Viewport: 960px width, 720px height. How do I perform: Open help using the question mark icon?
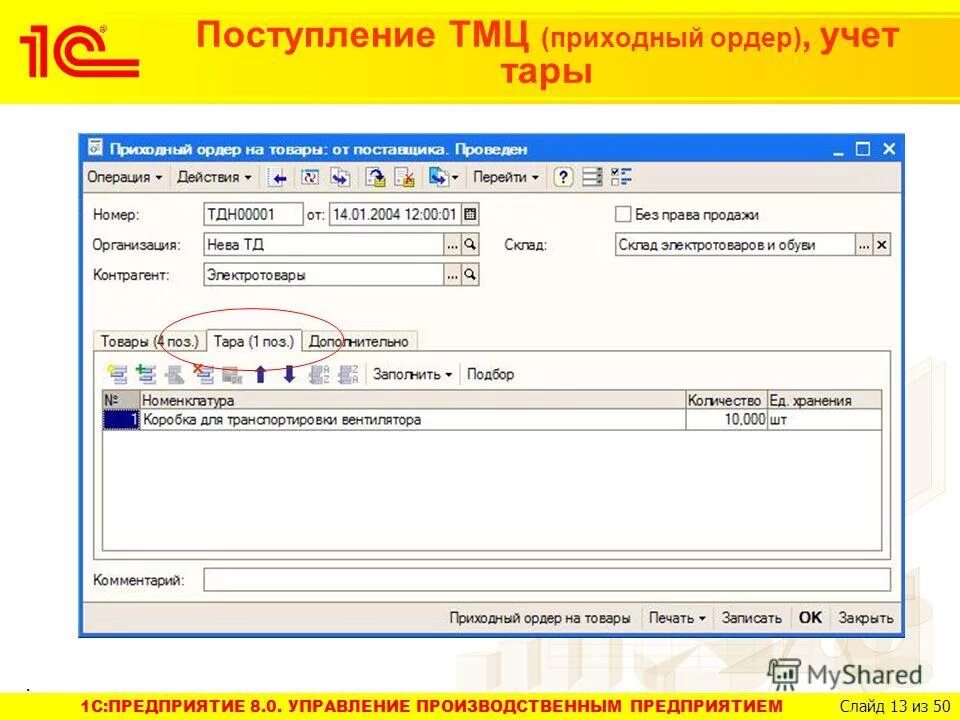563,179
